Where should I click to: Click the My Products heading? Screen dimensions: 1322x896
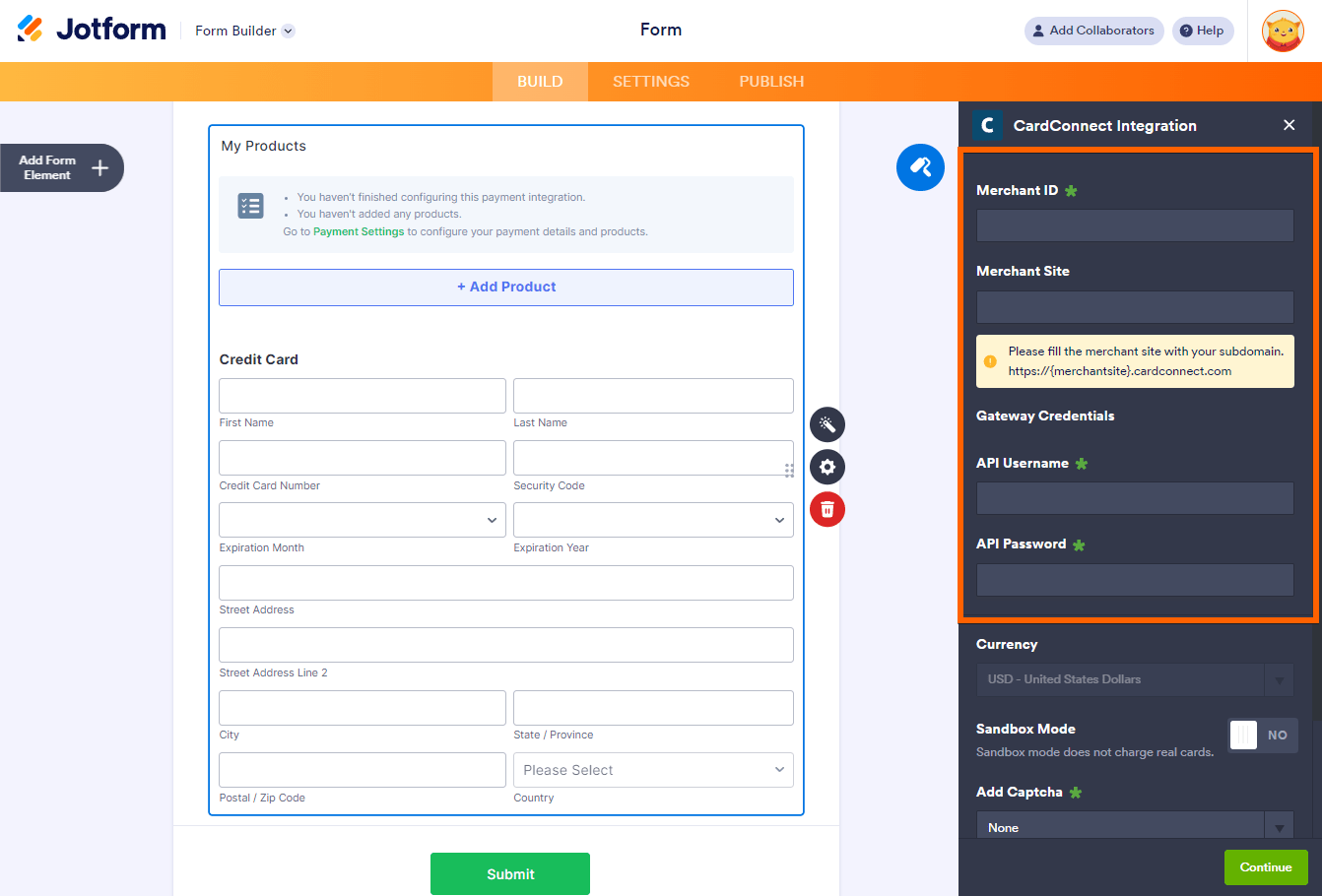263,146
